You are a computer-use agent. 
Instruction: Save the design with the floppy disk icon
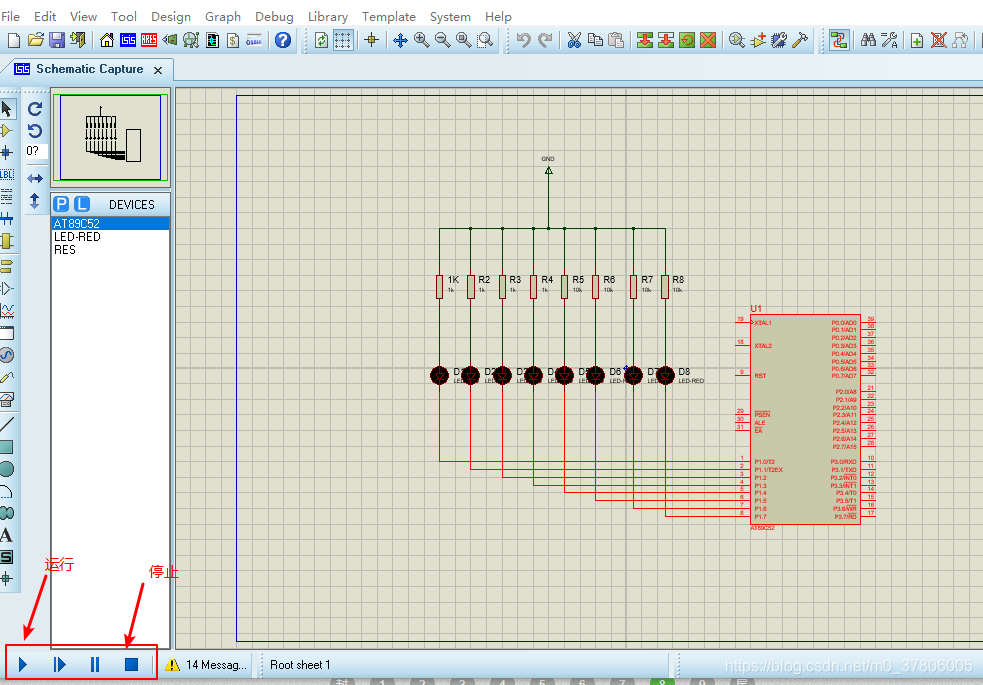pos(56,41)
